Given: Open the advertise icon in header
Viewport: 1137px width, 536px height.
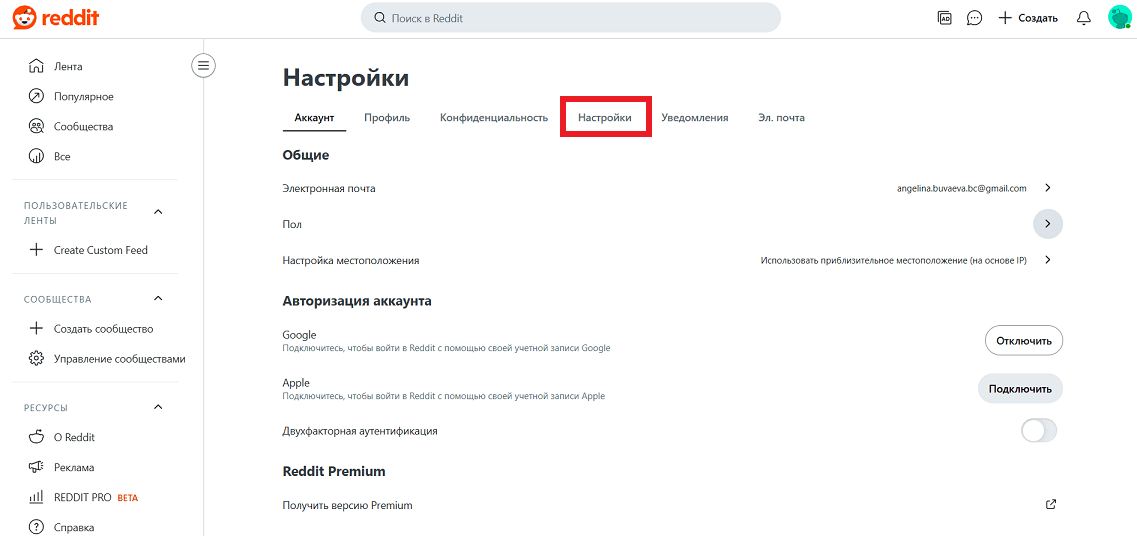Looking at the screenshot, I should [x=944, y=18].
